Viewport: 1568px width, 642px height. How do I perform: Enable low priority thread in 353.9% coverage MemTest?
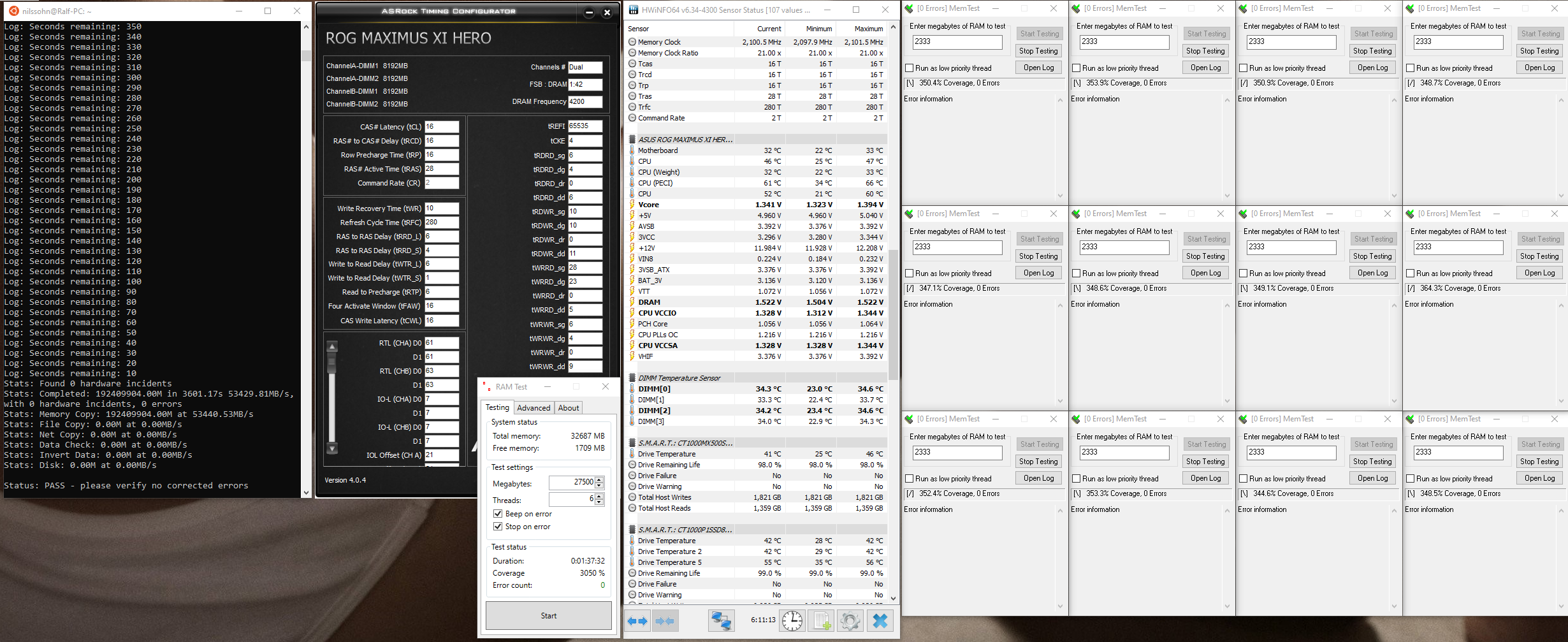point(1077,68)
